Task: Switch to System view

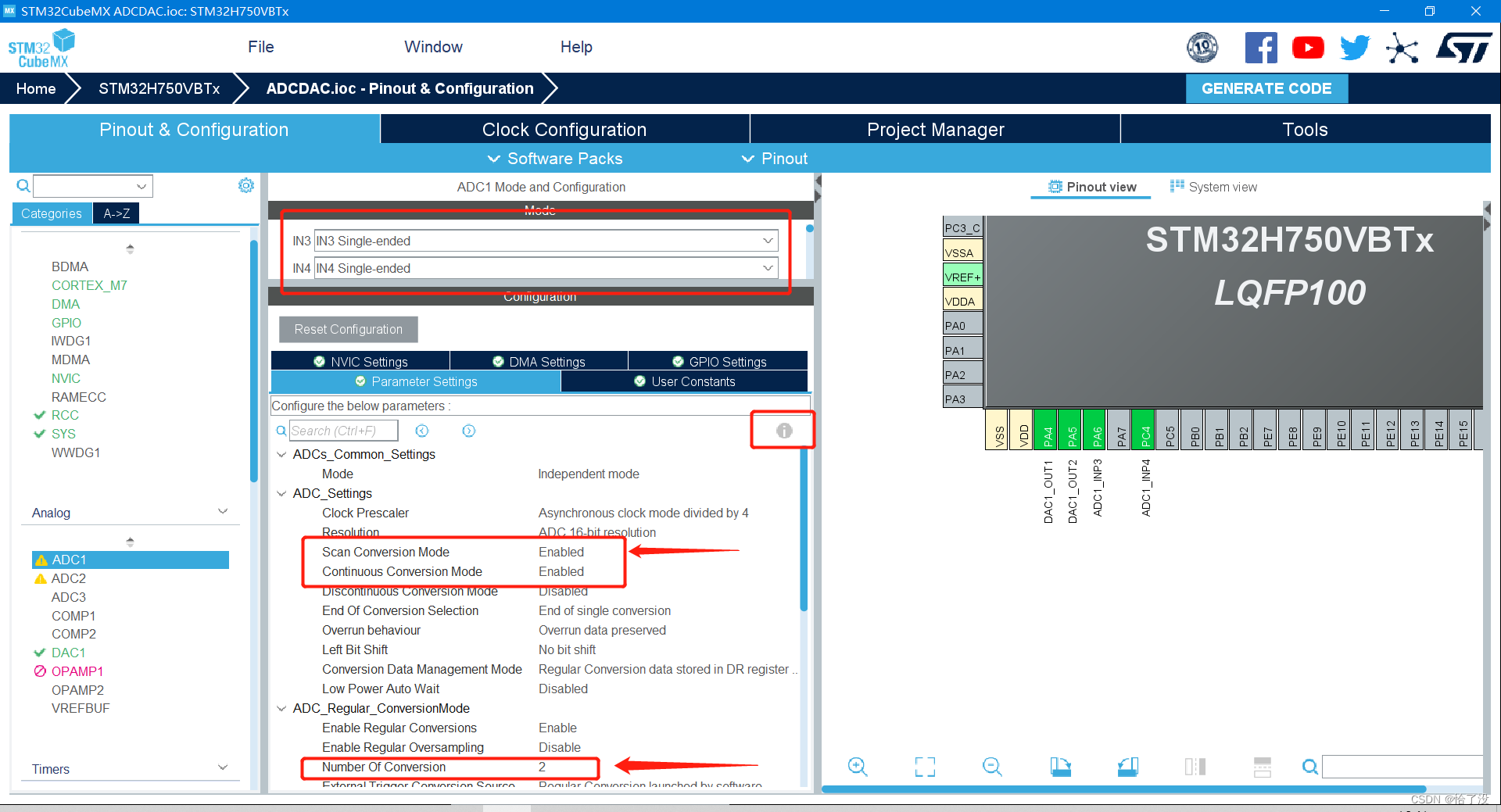Action: 1213,187
